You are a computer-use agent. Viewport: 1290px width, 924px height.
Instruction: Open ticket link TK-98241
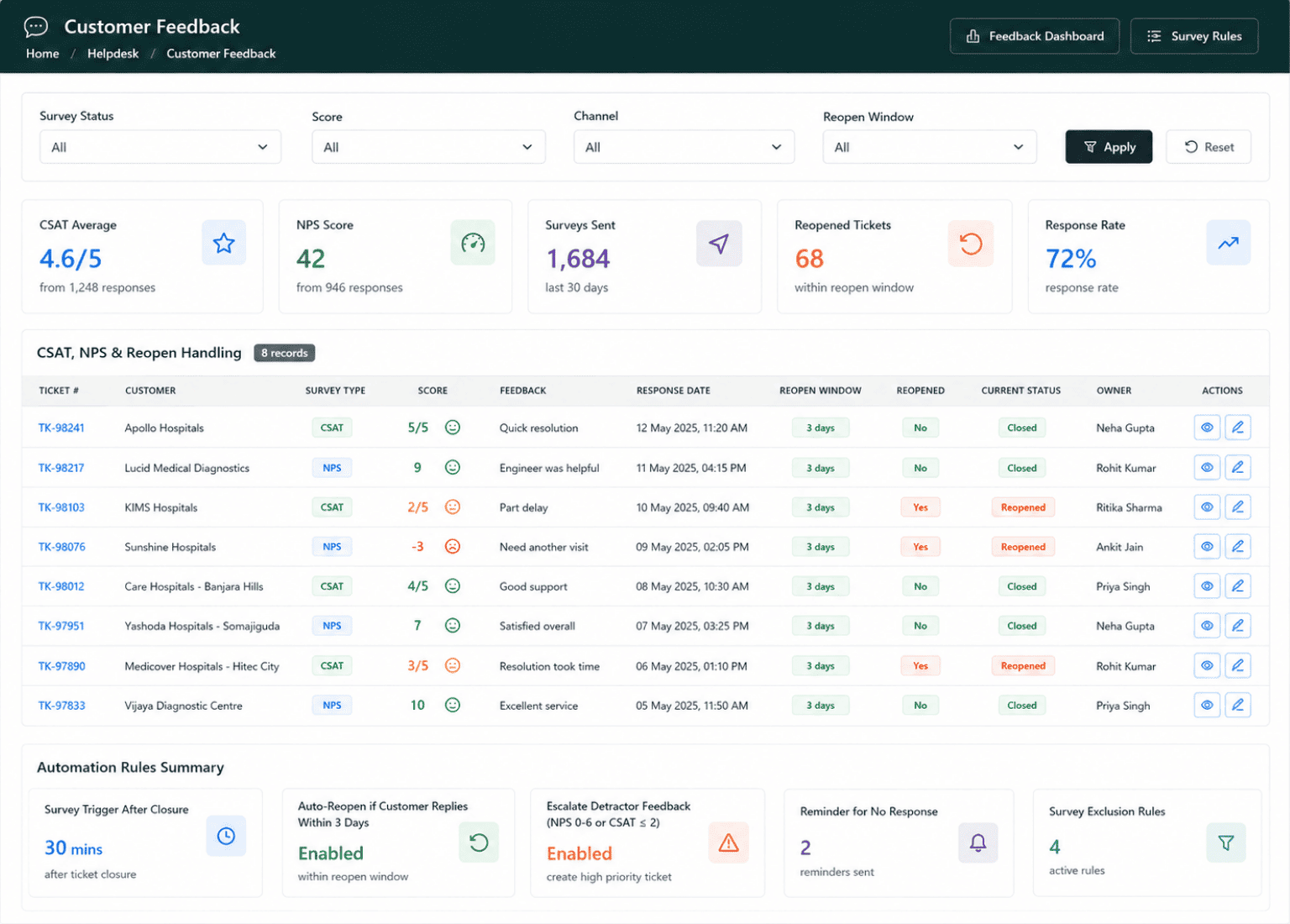(61, 428)
